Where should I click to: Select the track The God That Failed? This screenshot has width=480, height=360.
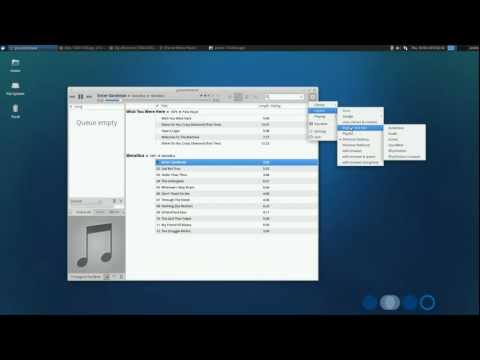pos(237,219)
